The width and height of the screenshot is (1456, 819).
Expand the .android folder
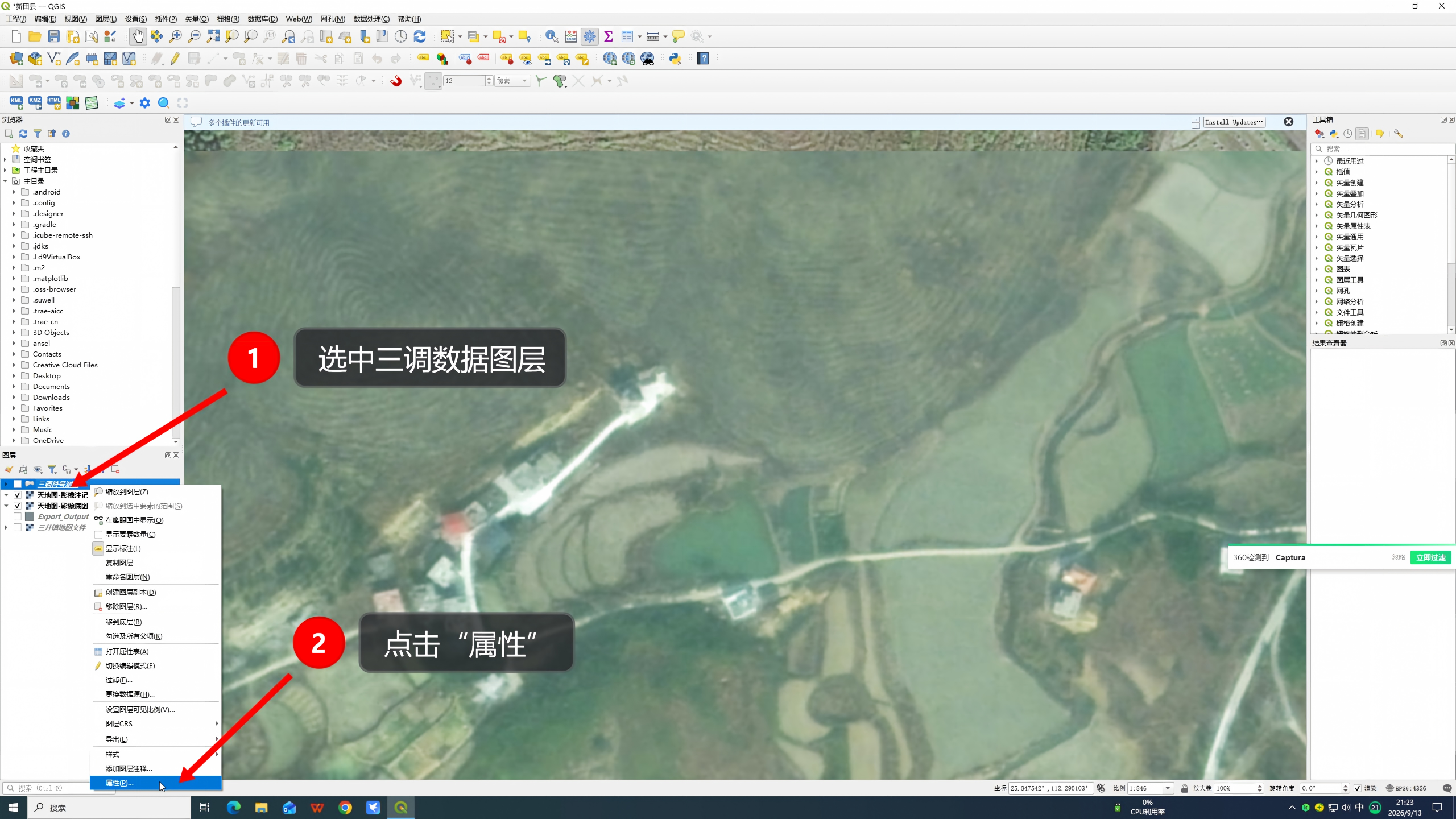[14, 192]
